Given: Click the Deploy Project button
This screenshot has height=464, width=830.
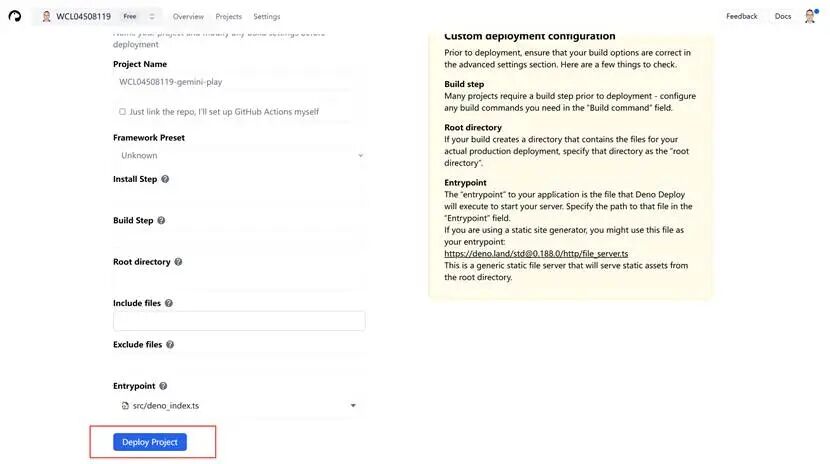Looking at the screenshot, I should click(x=150, y=442).
